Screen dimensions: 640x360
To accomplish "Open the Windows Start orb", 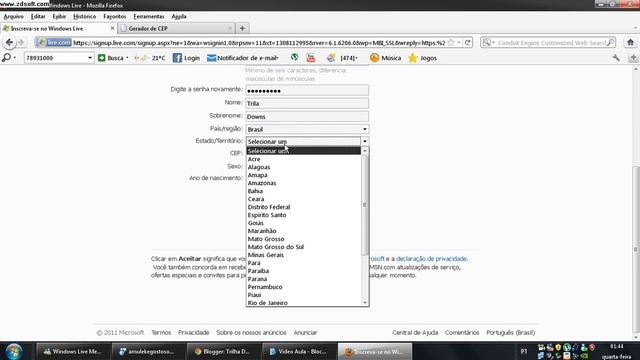I will click(x=14, y=351).
